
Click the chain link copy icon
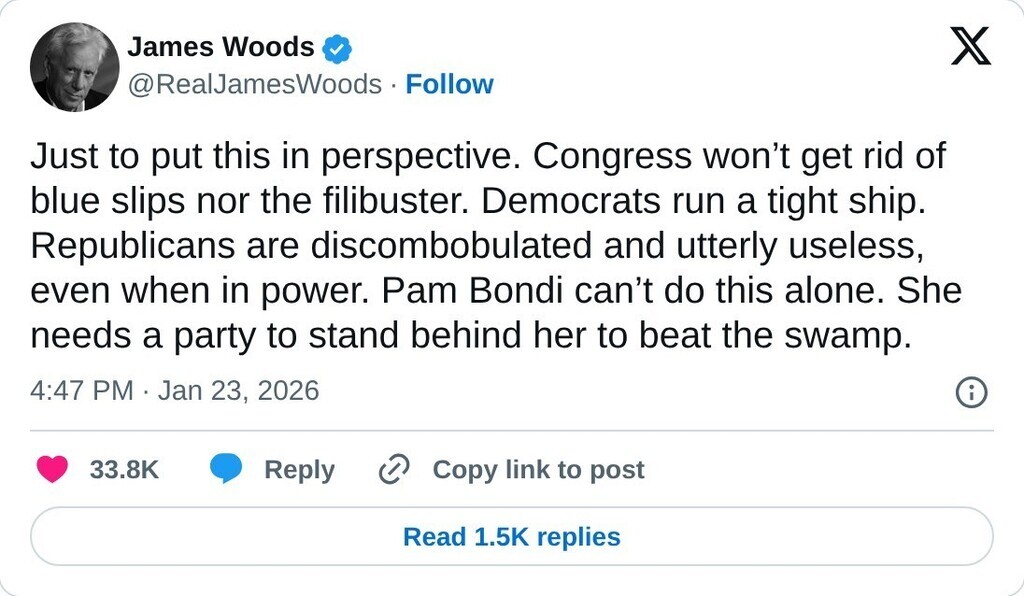[x=395, y=469]
